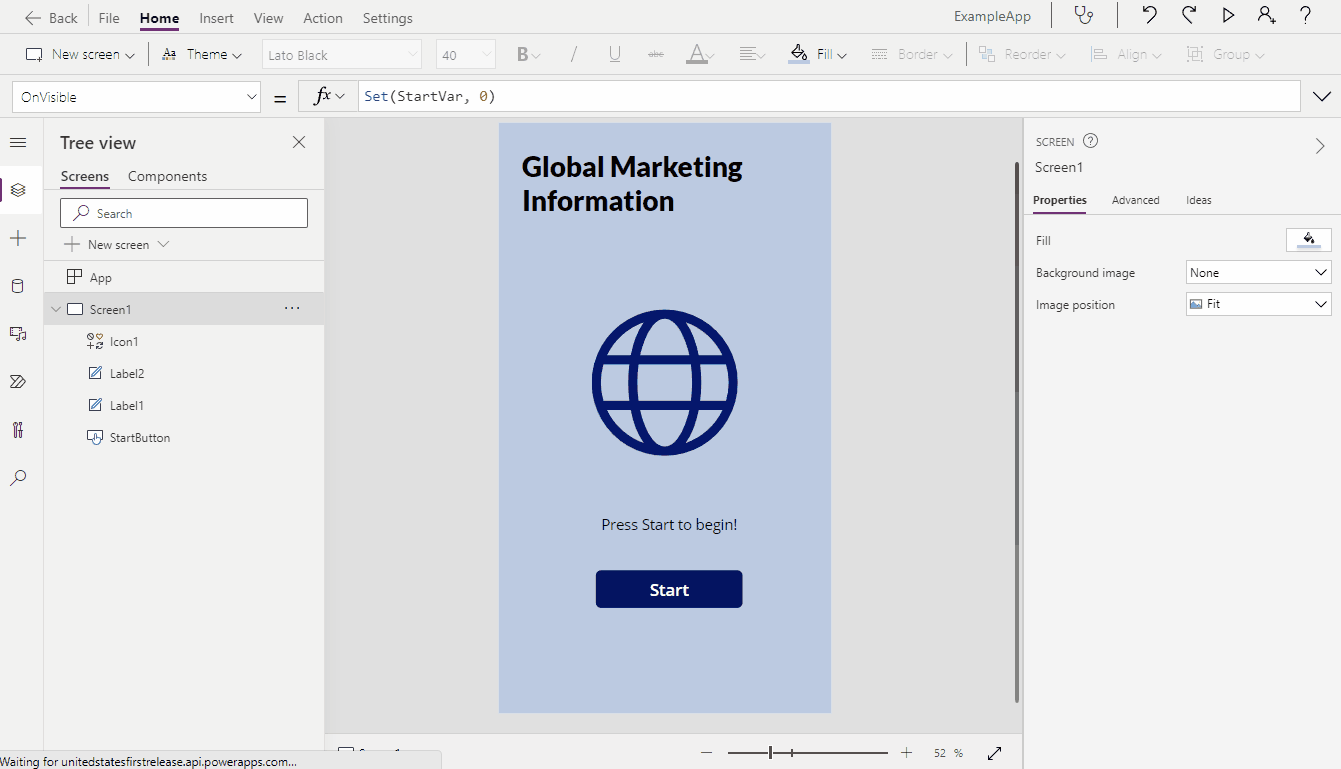Screen dimensions: 1341x769
Task: Open the property selector showing OnVisible
Action: (136, 96)
